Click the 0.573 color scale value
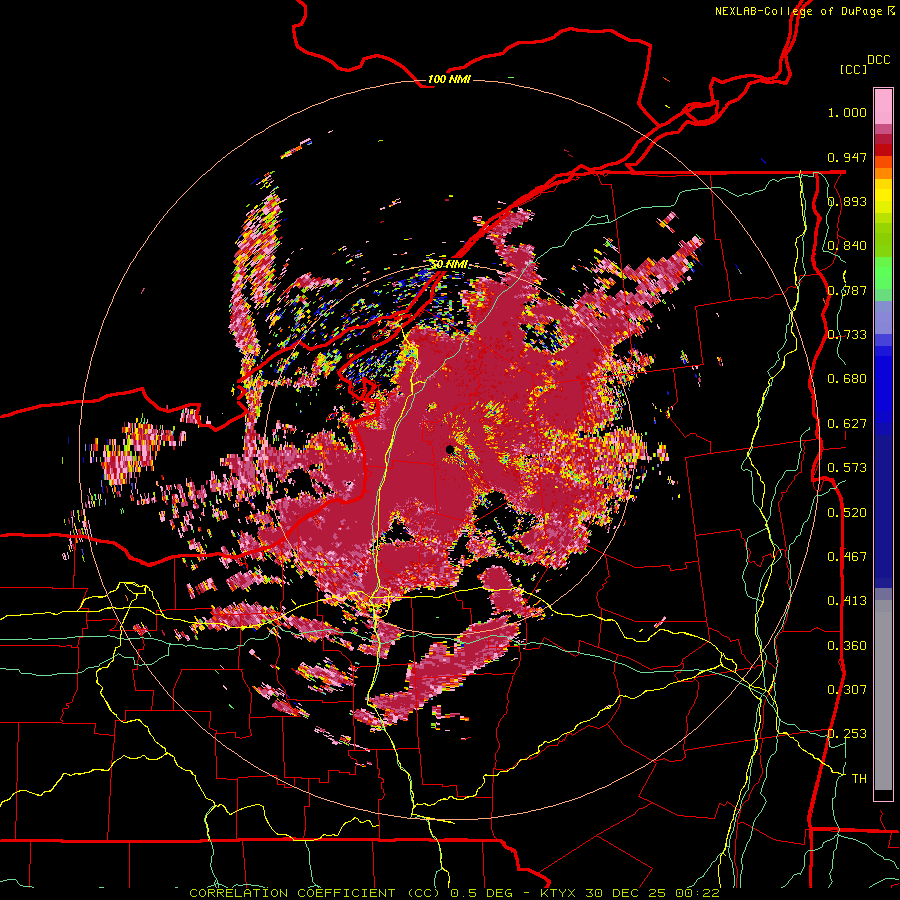 [847, 468]
